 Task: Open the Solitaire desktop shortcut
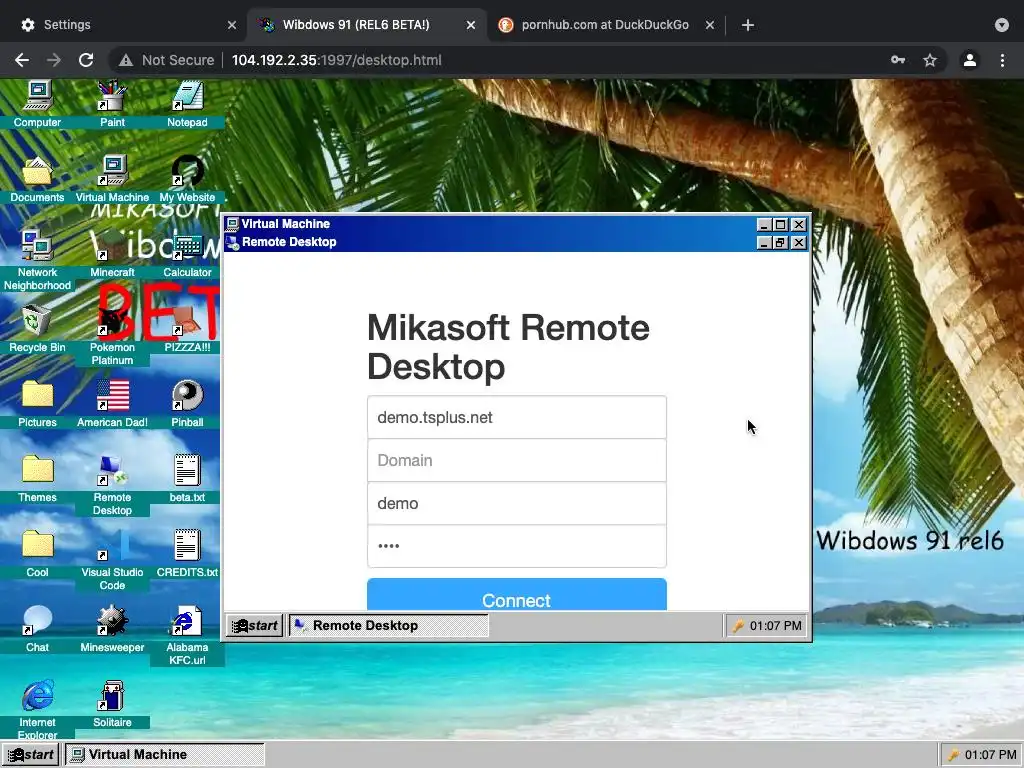click(x=112, y=705)
